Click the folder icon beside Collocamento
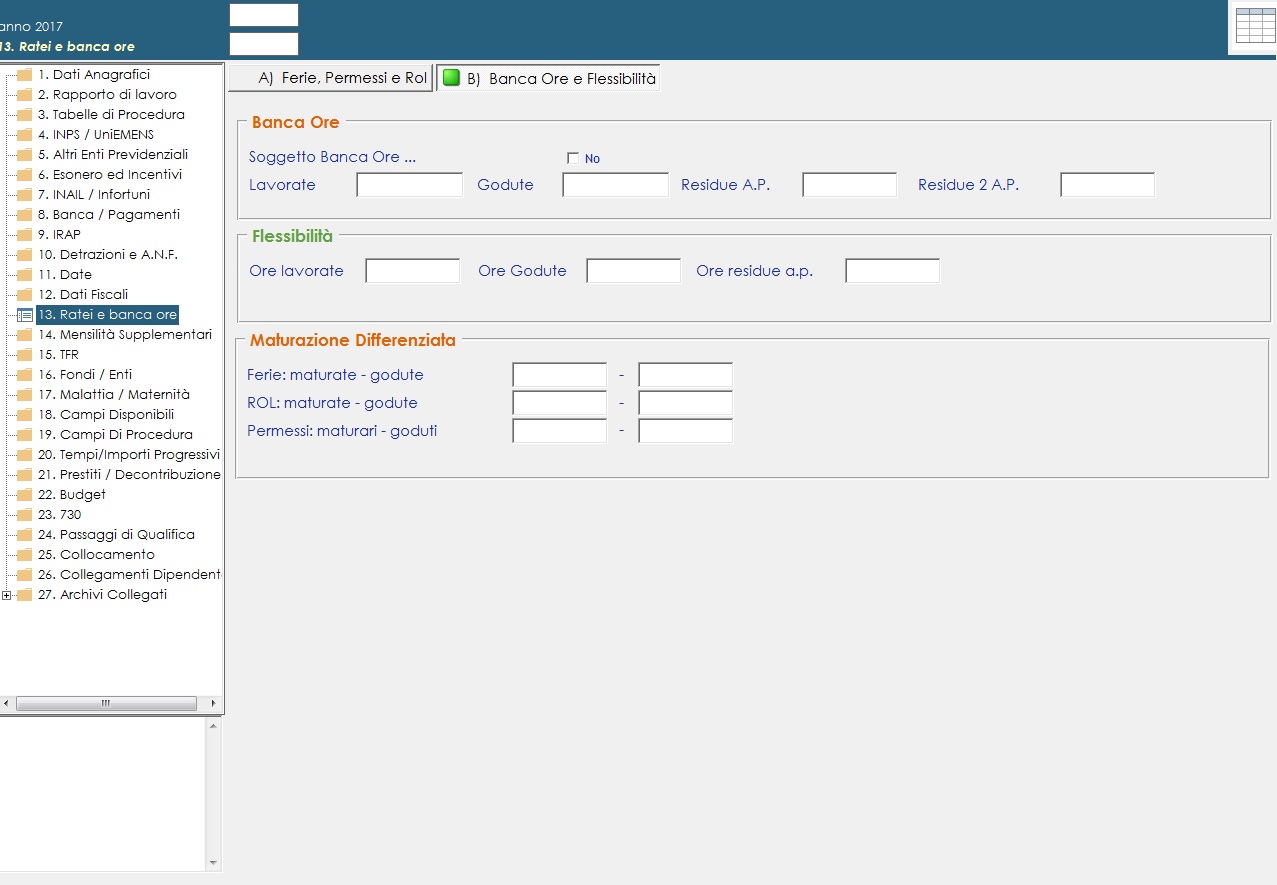The image size is (1277, 885). [x=25, y=555]
